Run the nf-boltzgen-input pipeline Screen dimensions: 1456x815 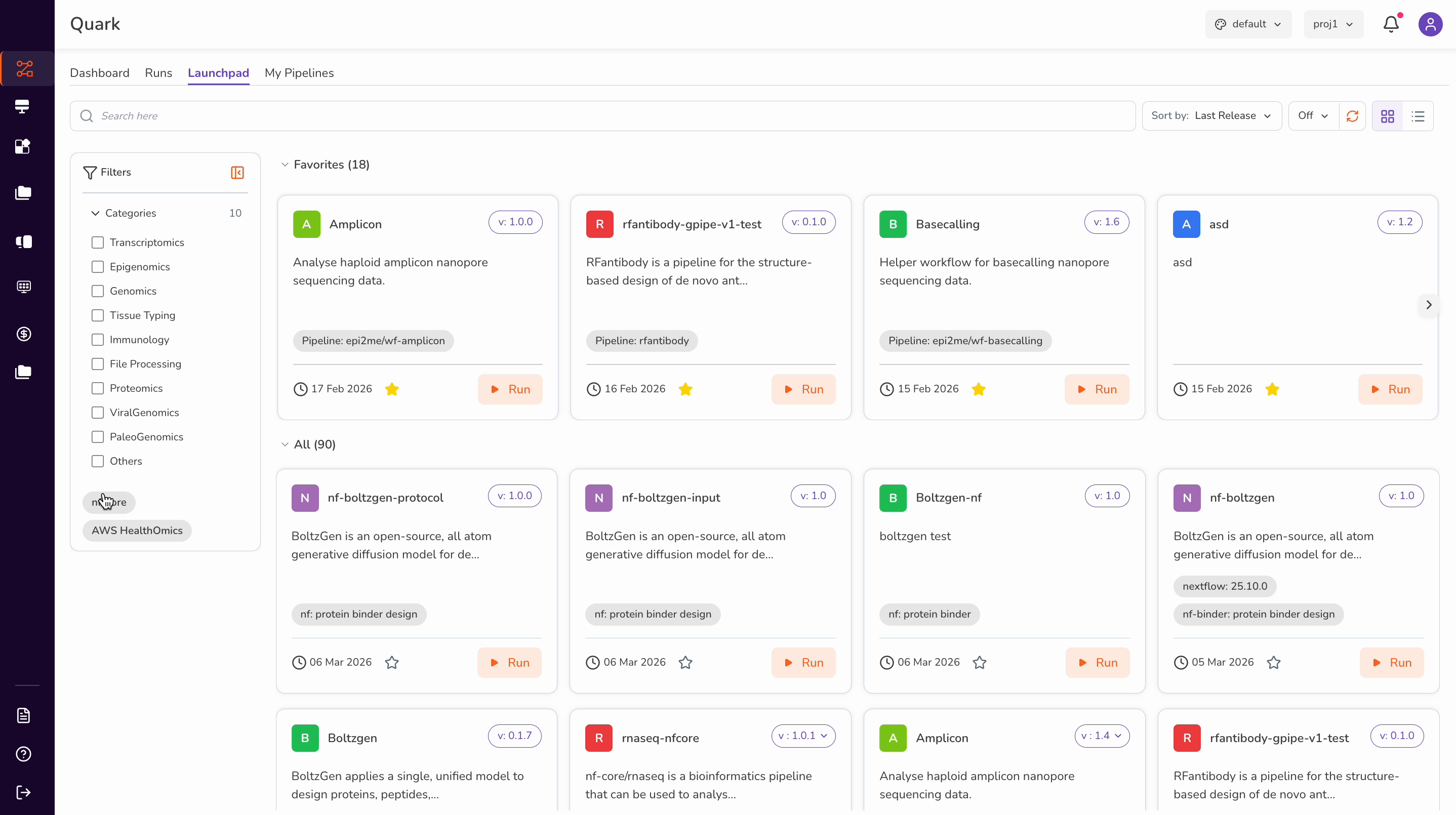coord(803,663)
